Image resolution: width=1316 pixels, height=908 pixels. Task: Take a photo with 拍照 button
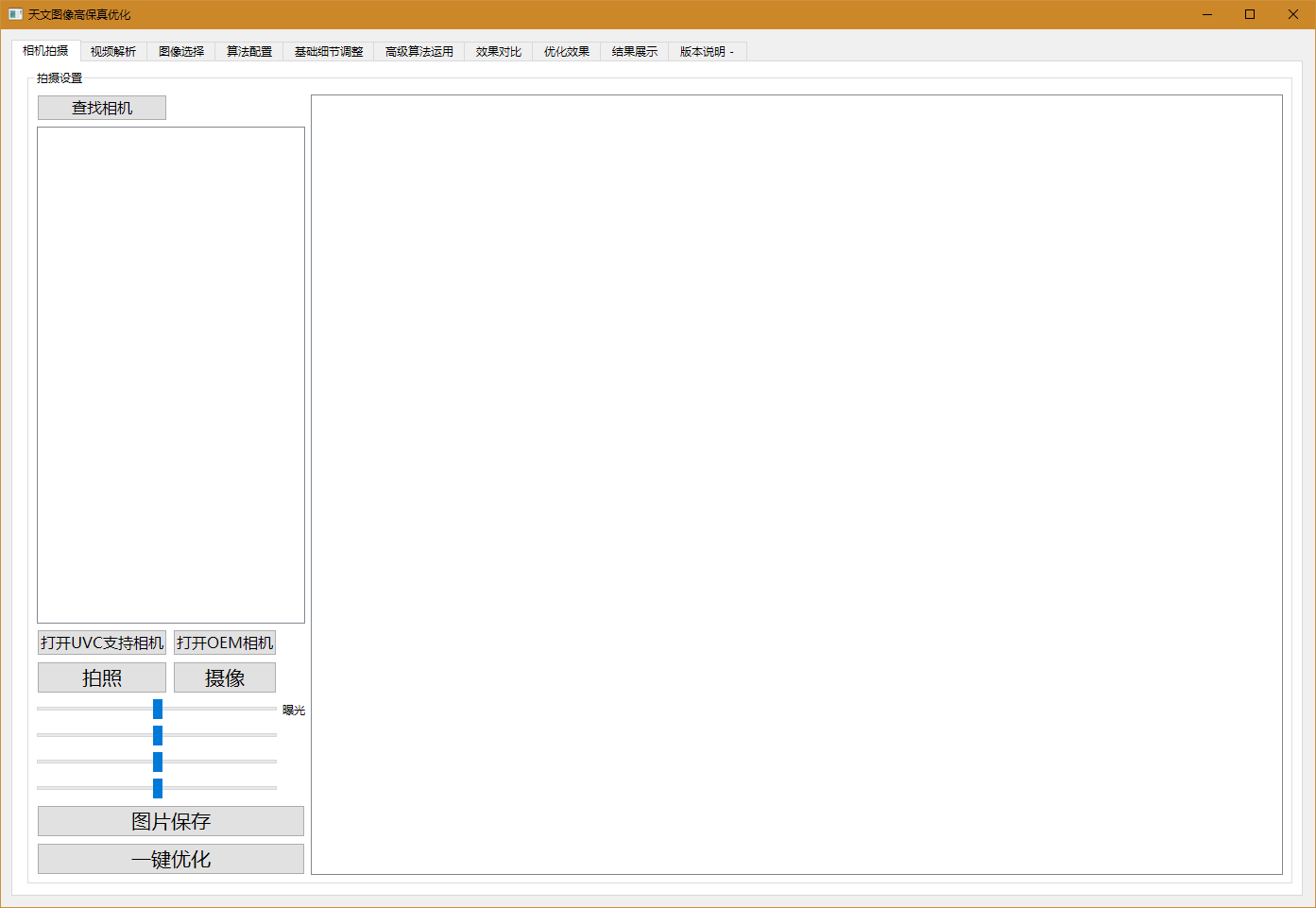pos(102,677)
